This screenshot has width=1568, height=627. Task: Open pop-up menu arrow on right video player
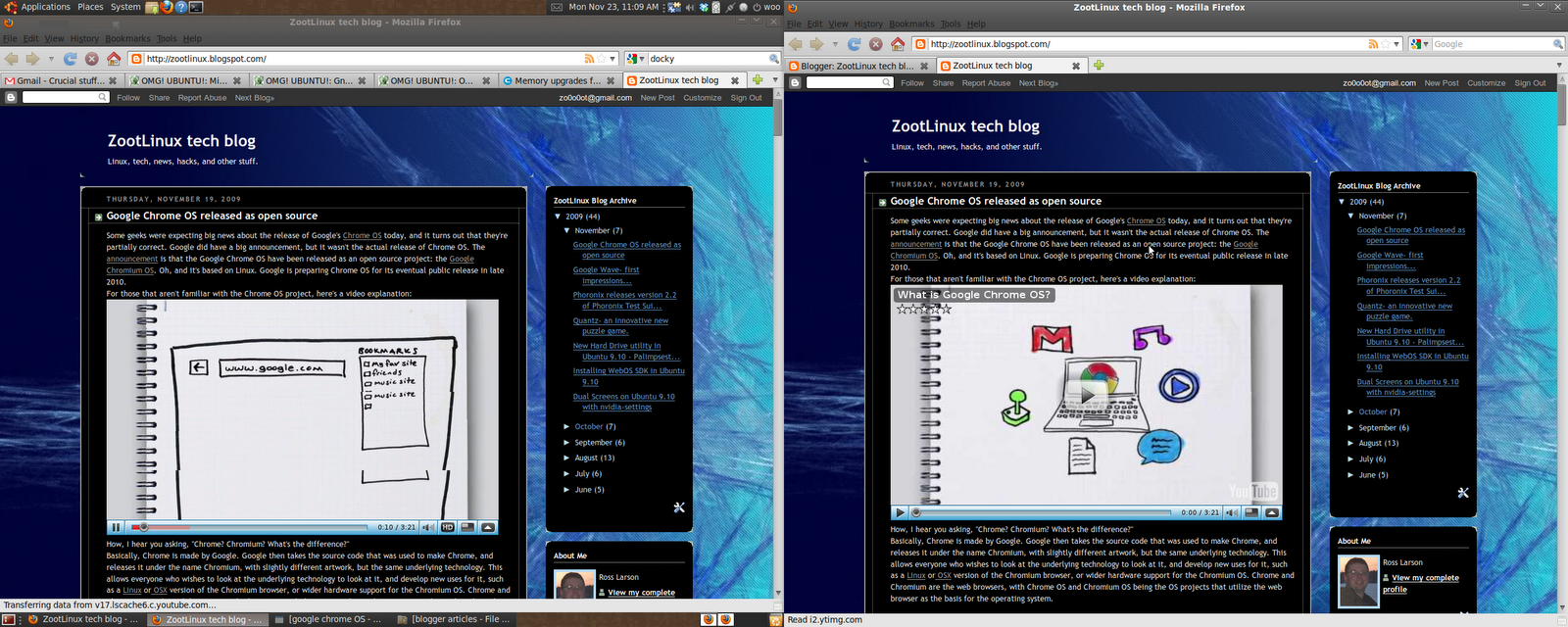pos(1272,512)
